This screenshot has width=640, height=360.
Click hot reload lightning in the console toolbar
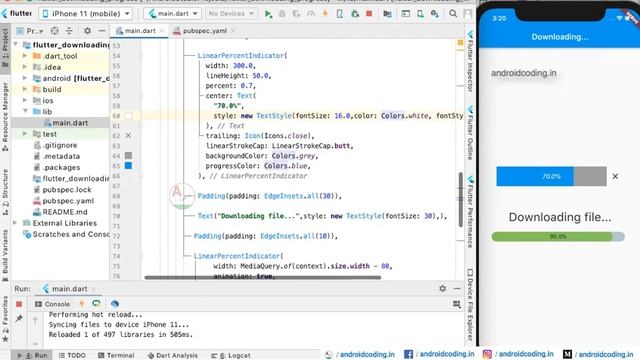[x=82, y=304]
